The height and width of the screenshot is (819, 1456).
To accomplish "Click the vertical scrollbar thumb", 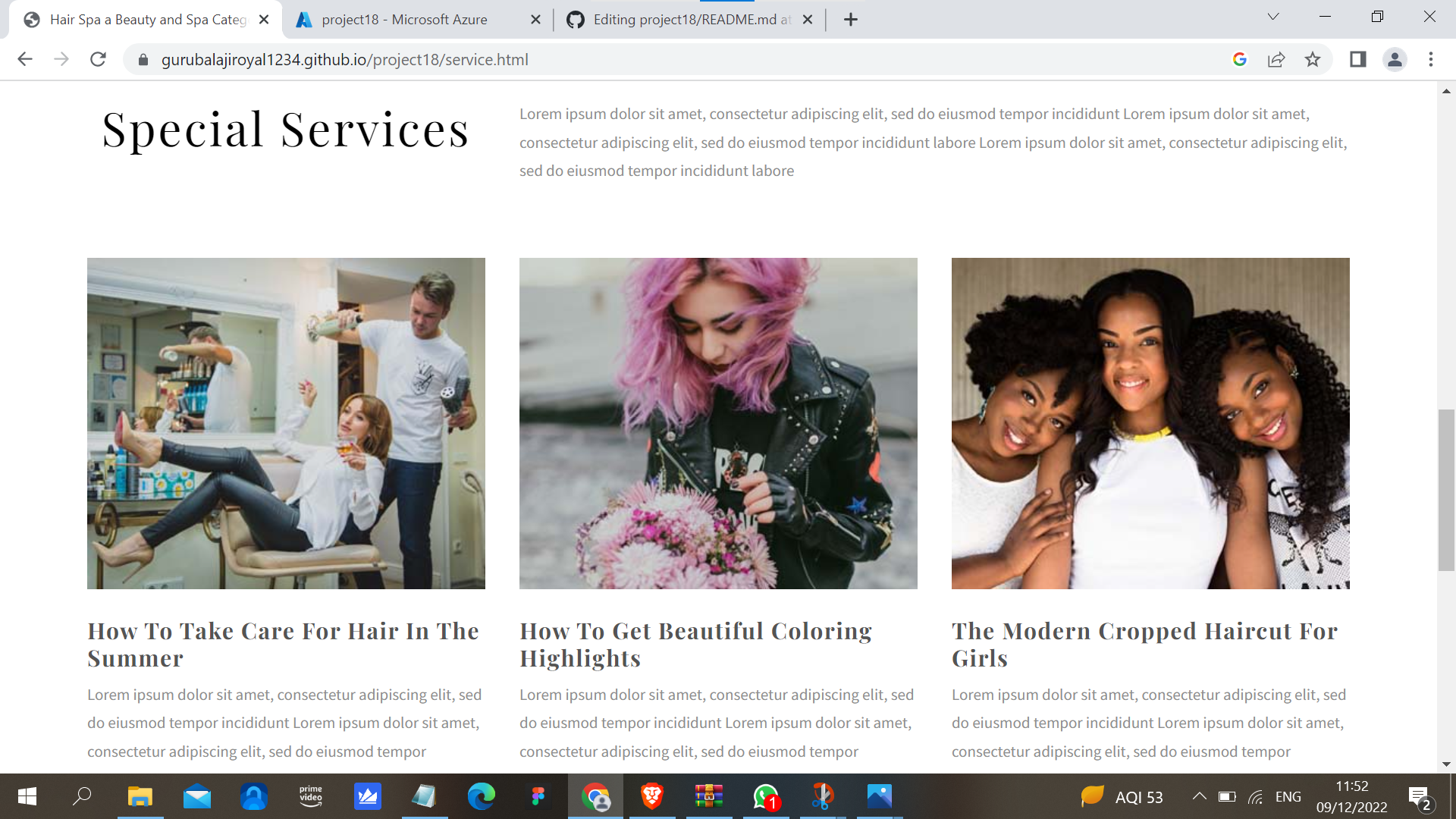I will point(1446,489).
